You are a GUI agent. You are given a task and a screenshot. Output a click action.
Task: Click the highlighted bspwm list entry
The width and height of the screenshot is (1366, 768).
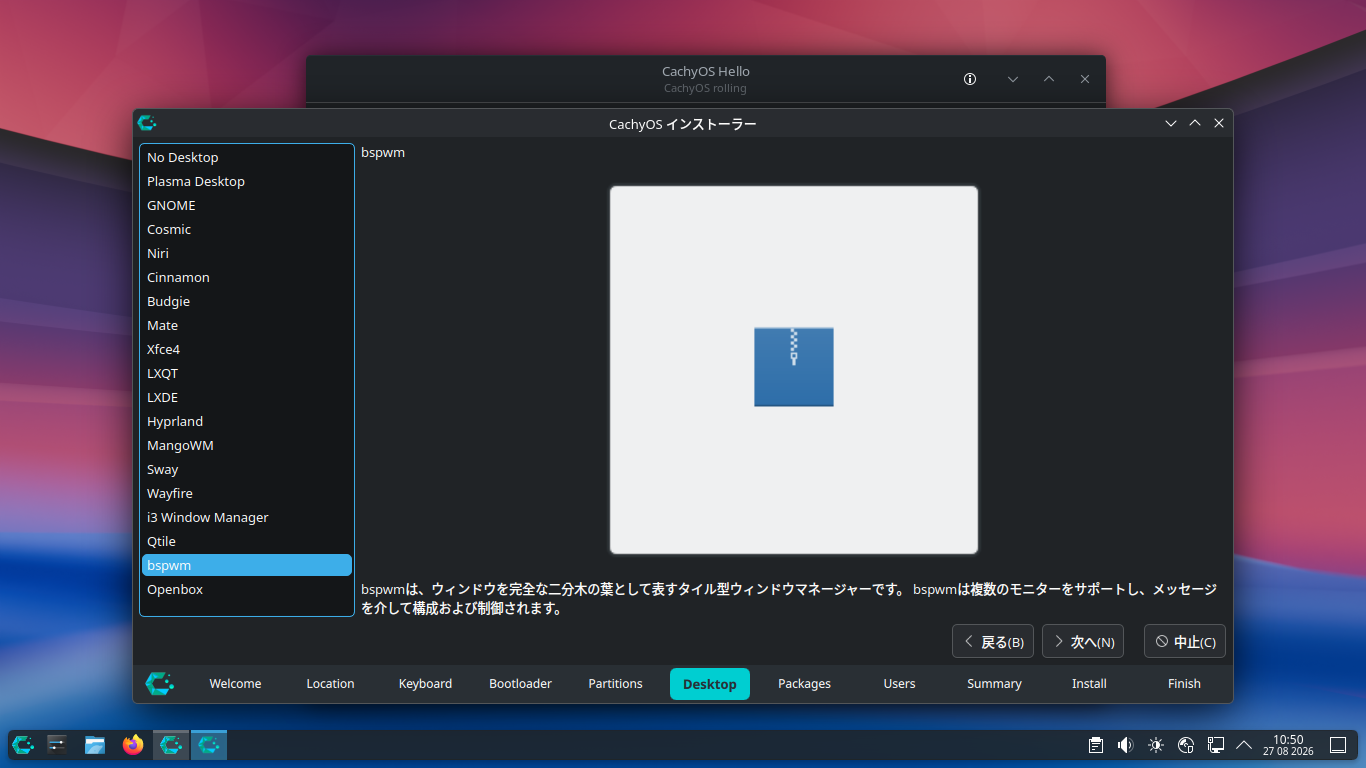pyautogui.click(x=247, y=565)
